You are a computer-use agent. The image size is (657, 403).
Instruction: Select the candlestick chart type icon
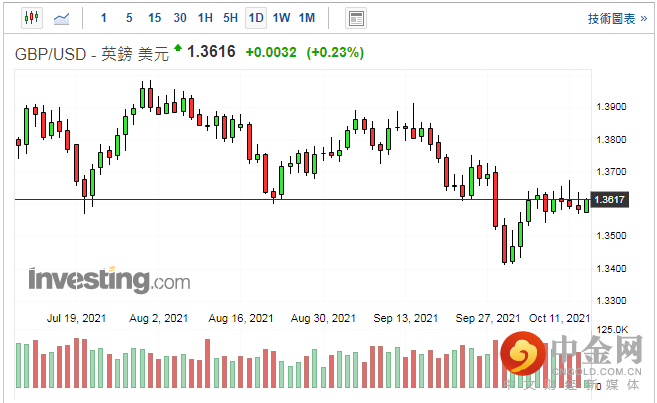[30, 18]
